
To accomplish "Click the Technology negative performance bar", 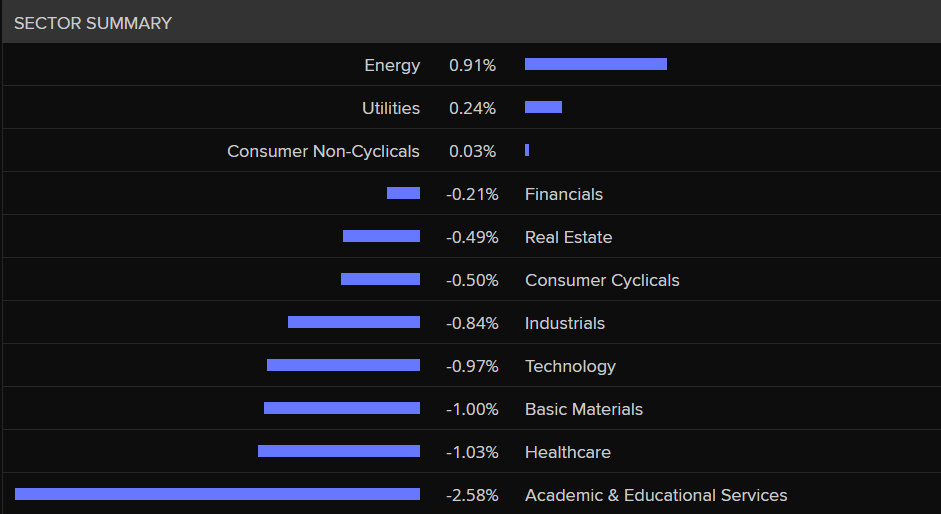I will pyautogui.click(x=343, y=365).
